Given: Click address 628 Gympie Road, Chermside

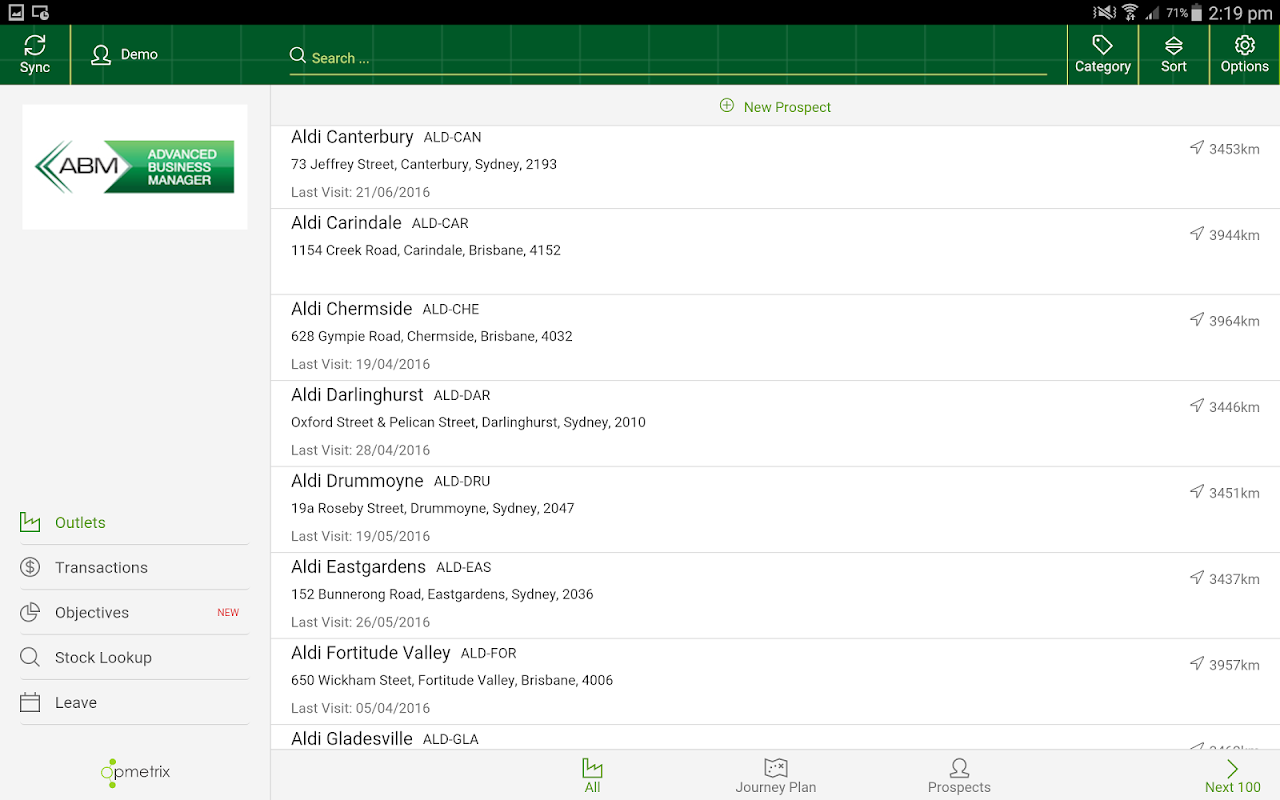Looking at the screenshot, I should point(432,336).
